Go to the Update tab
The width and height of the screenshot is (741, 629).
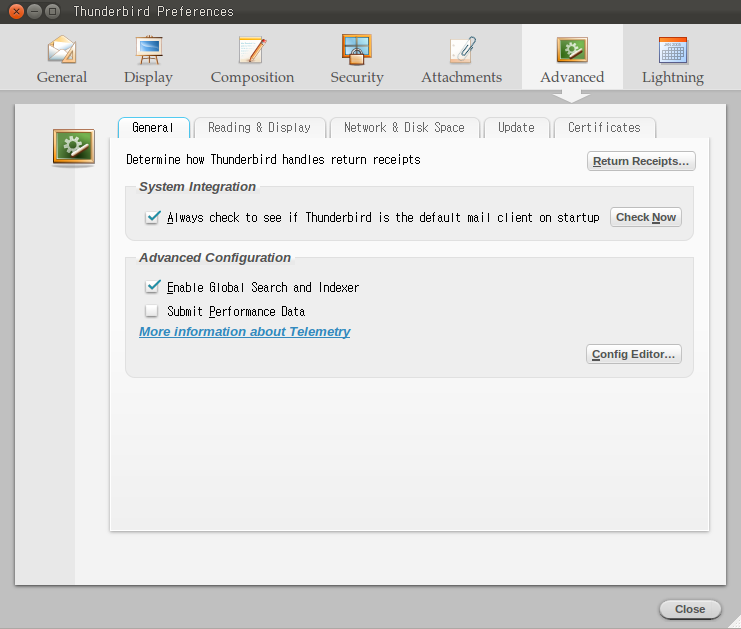(517, 128)
